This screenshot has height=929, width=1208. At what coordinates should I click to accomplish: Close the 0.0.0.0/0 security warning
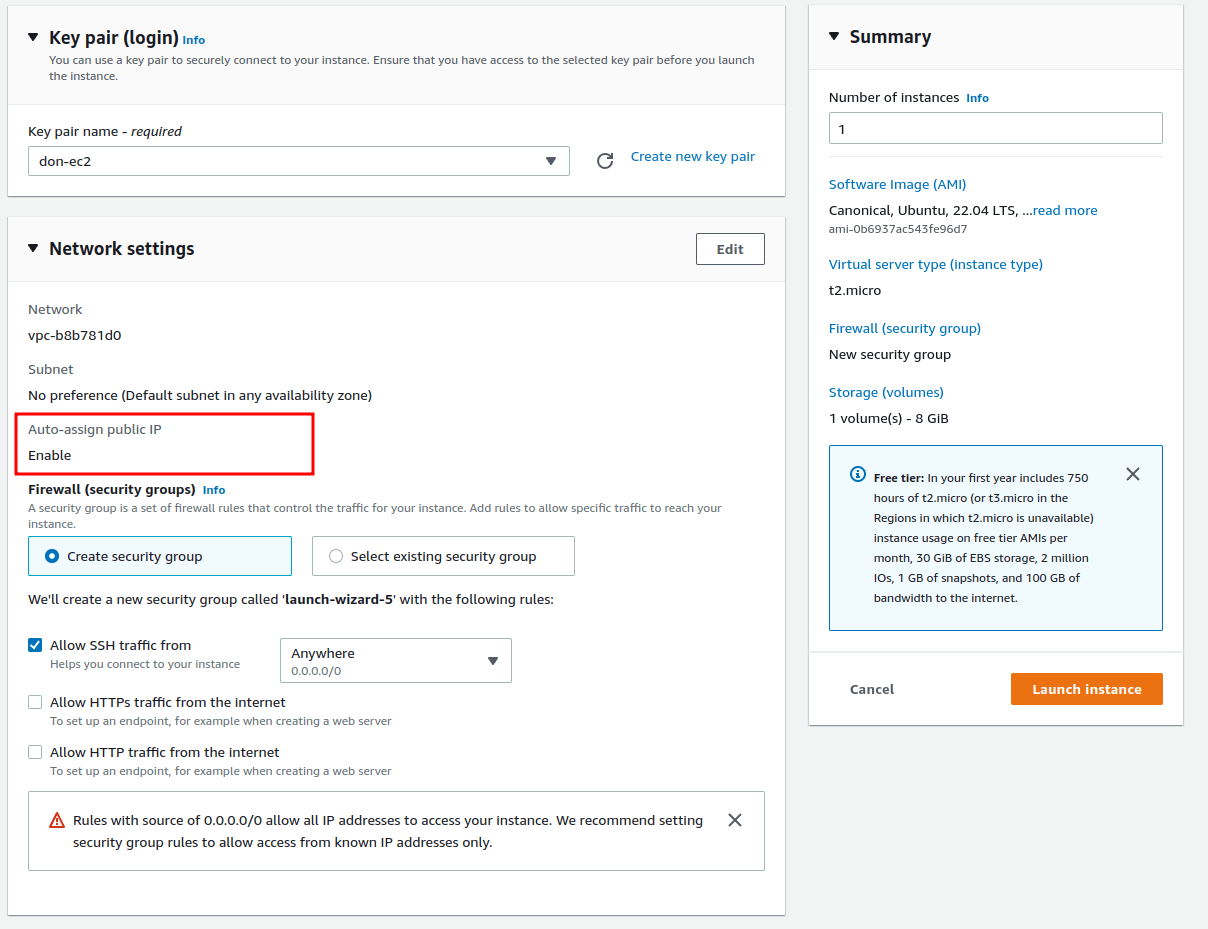735,820
